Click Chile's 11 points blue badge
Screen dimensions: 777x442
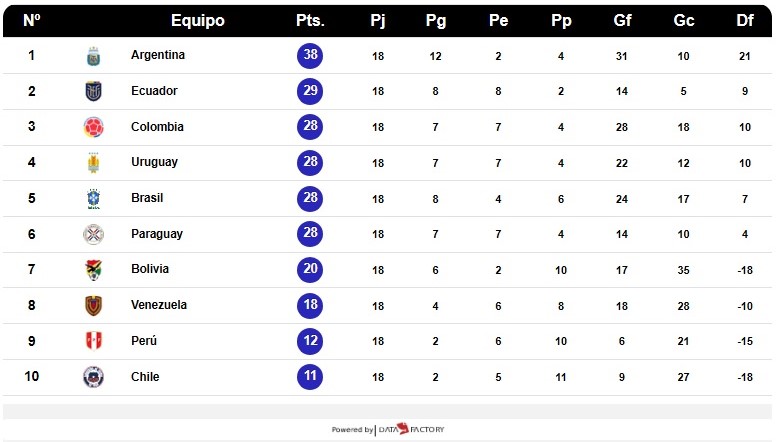tap(310, 376)
